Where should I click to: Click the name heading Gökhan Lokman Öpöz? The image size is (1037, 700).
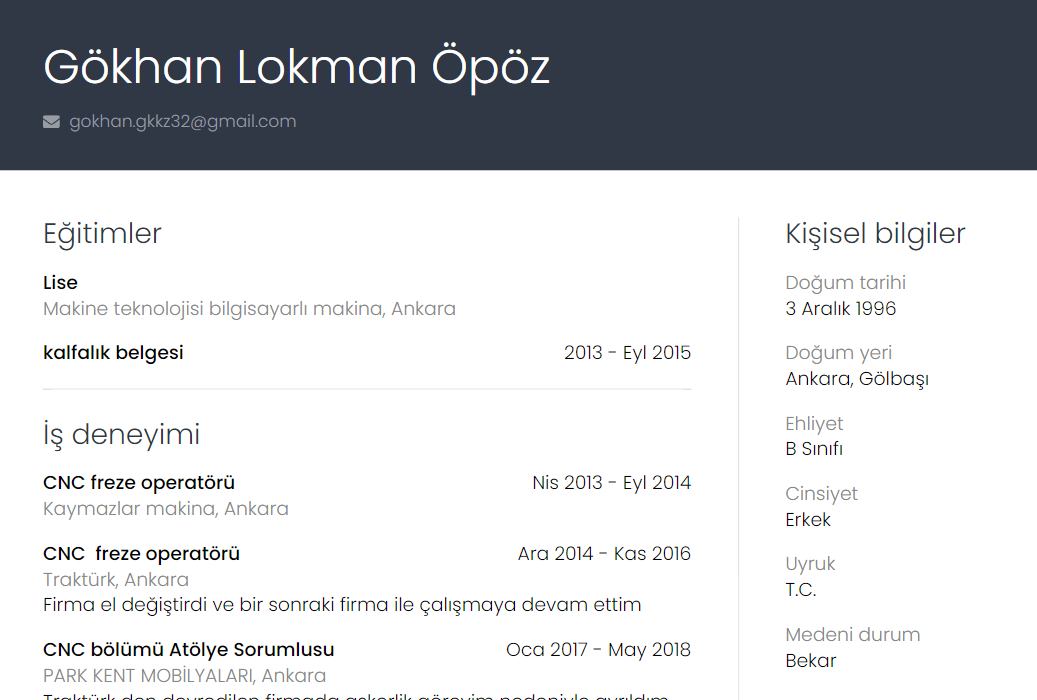coord(297,67)
